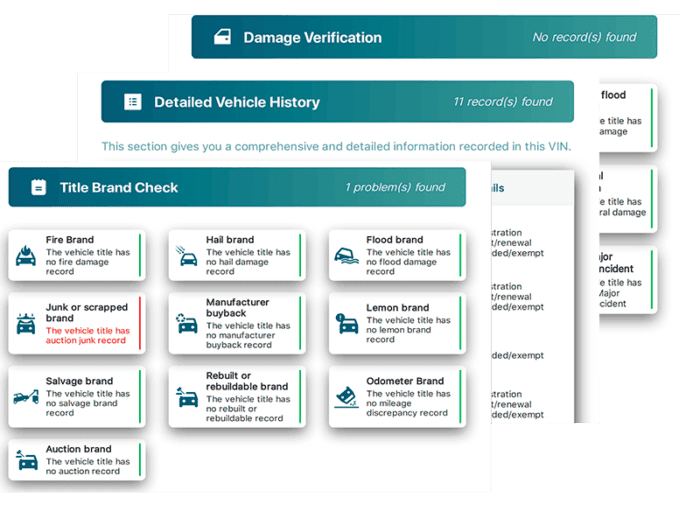
Task: Click the clipboard icon beside Title Brand Check
Action: (x=38, y=187)
